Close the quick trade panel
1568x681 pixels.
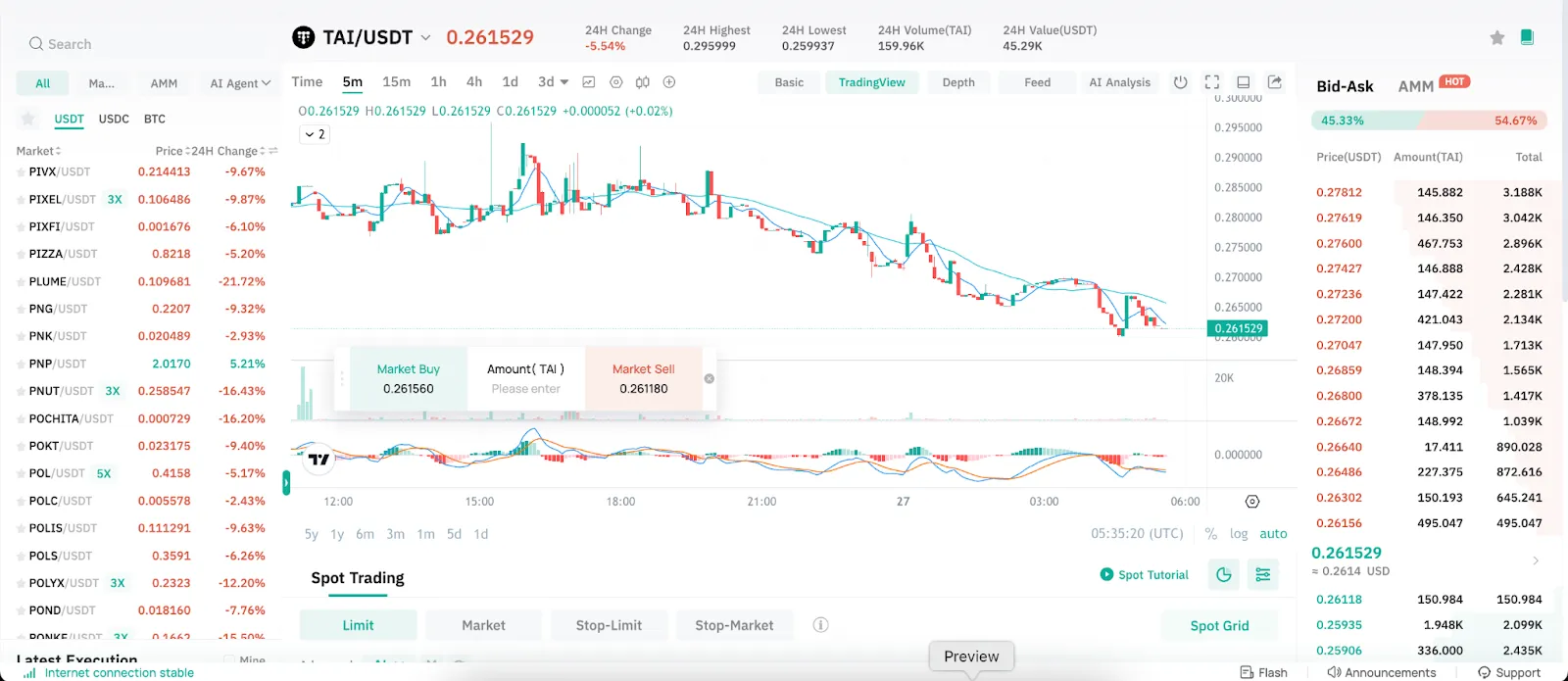tap(710, 378)
